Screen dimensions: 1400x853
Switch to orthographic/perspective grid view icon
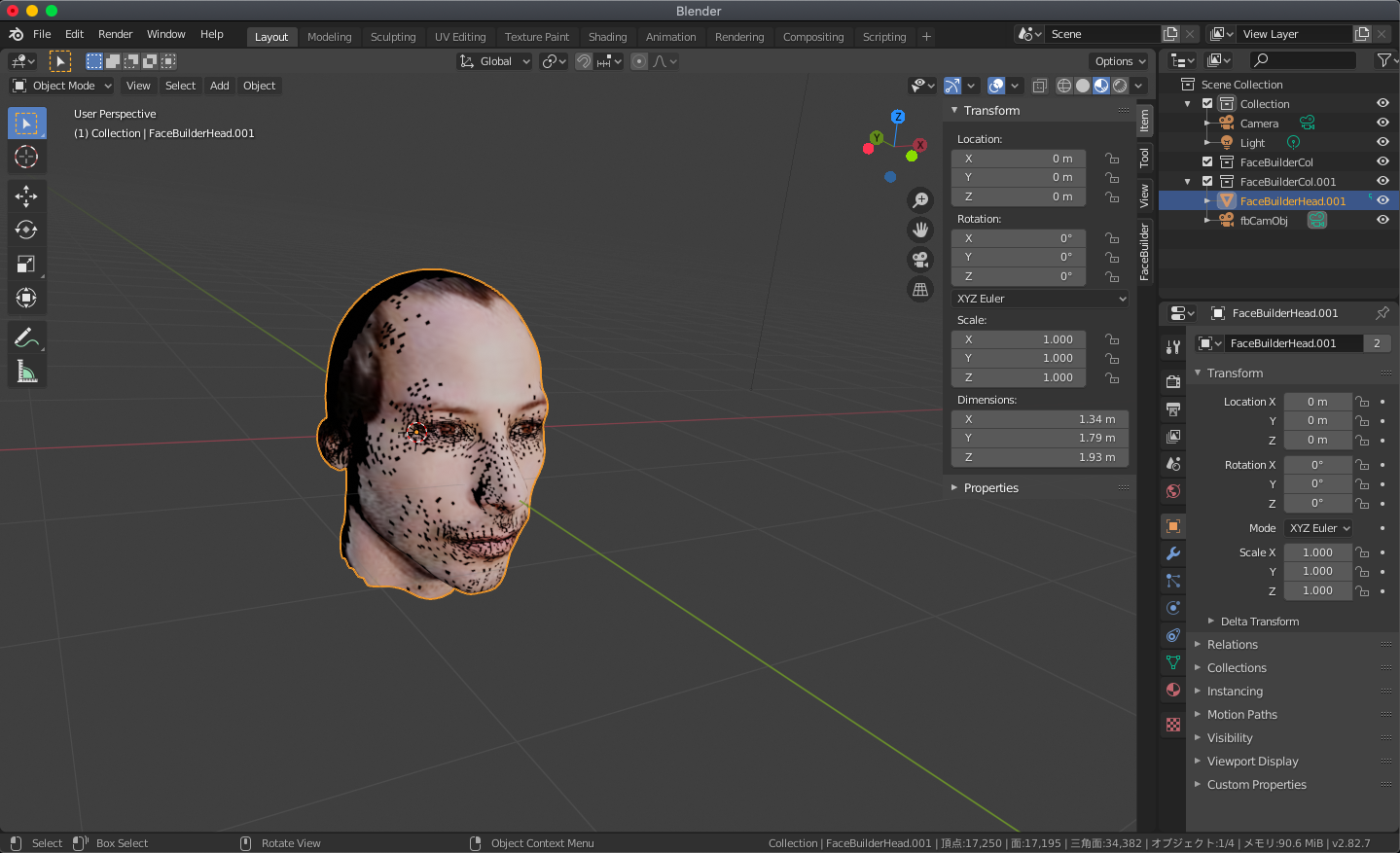(x=919, y=290)
